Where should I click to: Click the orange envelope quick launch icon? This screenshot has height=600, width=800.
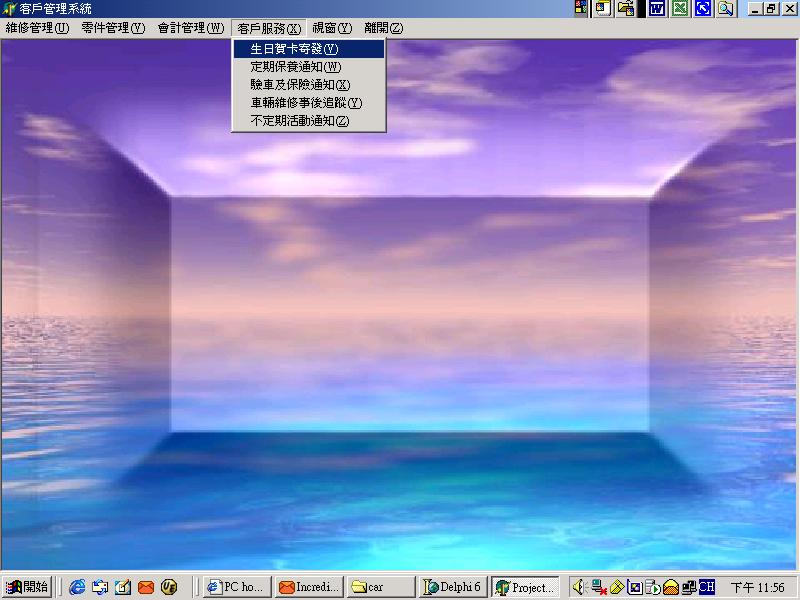146,587
